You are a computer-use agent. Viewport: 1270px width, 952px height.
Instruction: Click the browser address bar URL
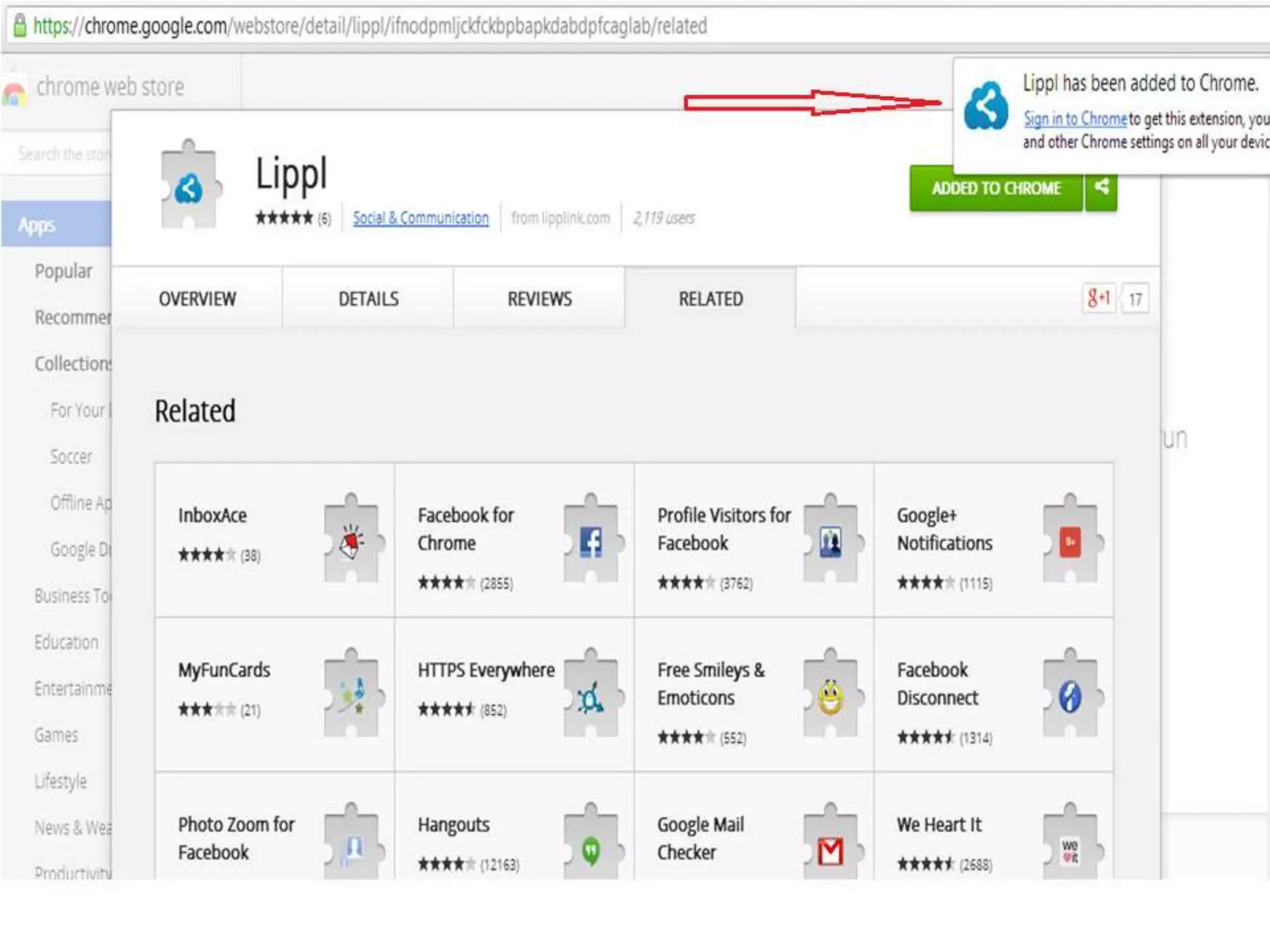[x=370, y=26]
